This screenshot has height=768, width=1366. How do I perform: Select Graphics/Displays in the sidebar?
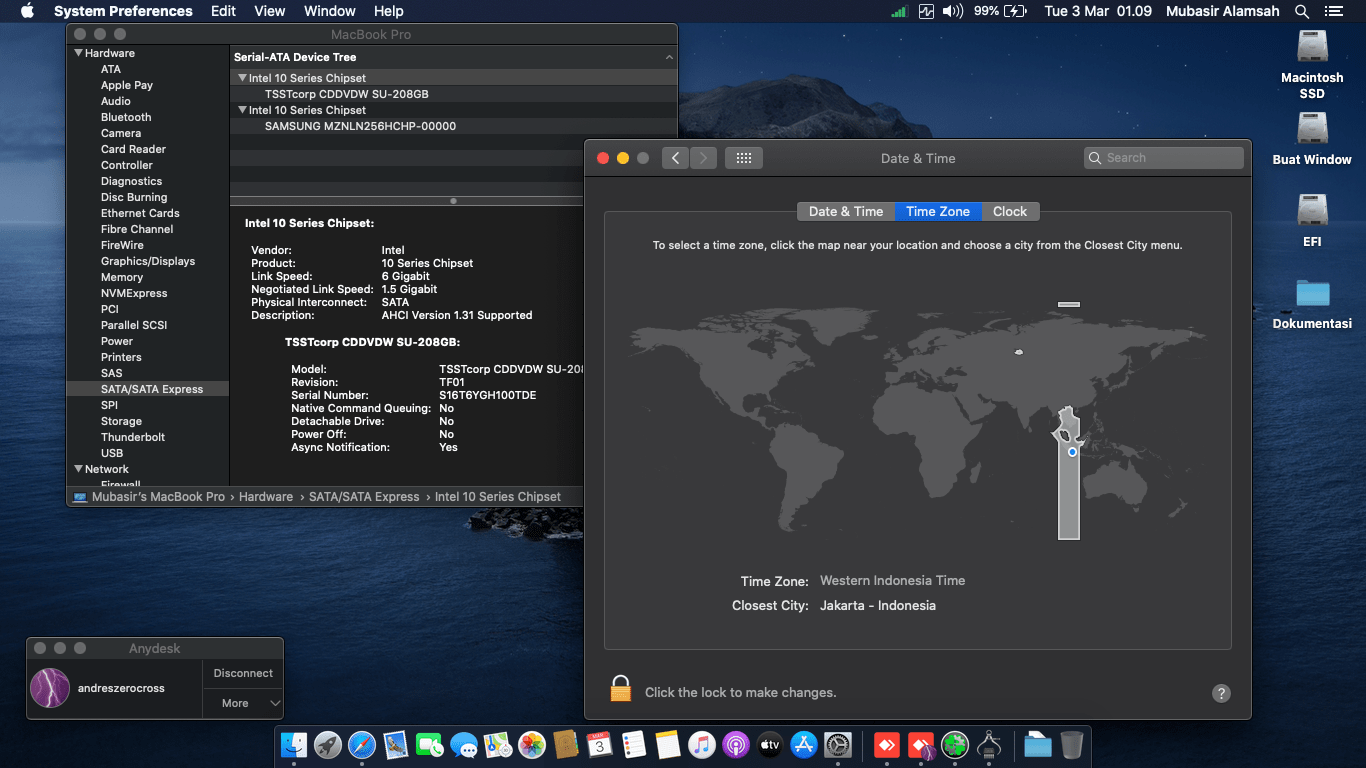click(x=148, y=261)
